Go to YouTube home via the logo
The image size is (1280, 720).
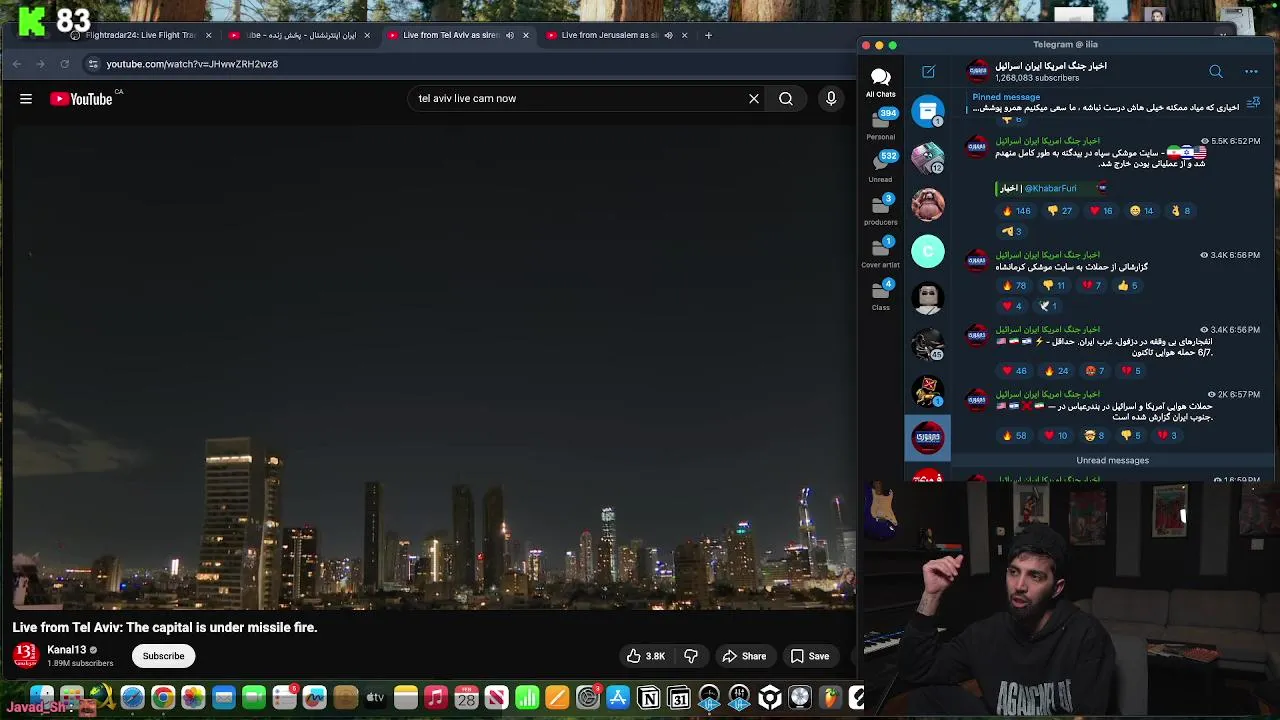pyautogui.click(x=81, y=99)
